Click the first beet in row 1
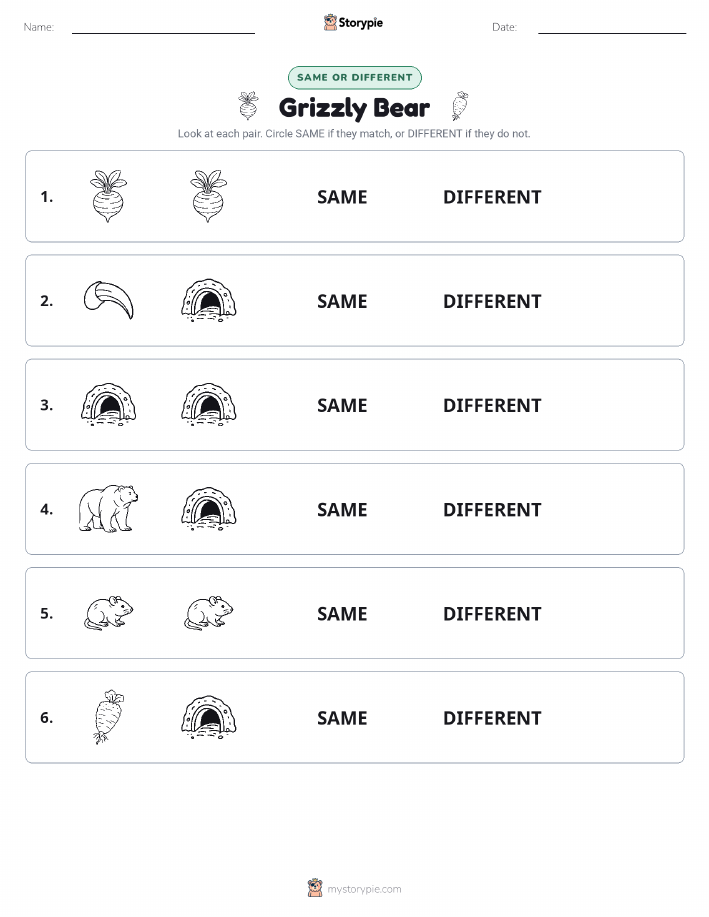The height and width of the screenshot is (917, 709). coord(109,196)
